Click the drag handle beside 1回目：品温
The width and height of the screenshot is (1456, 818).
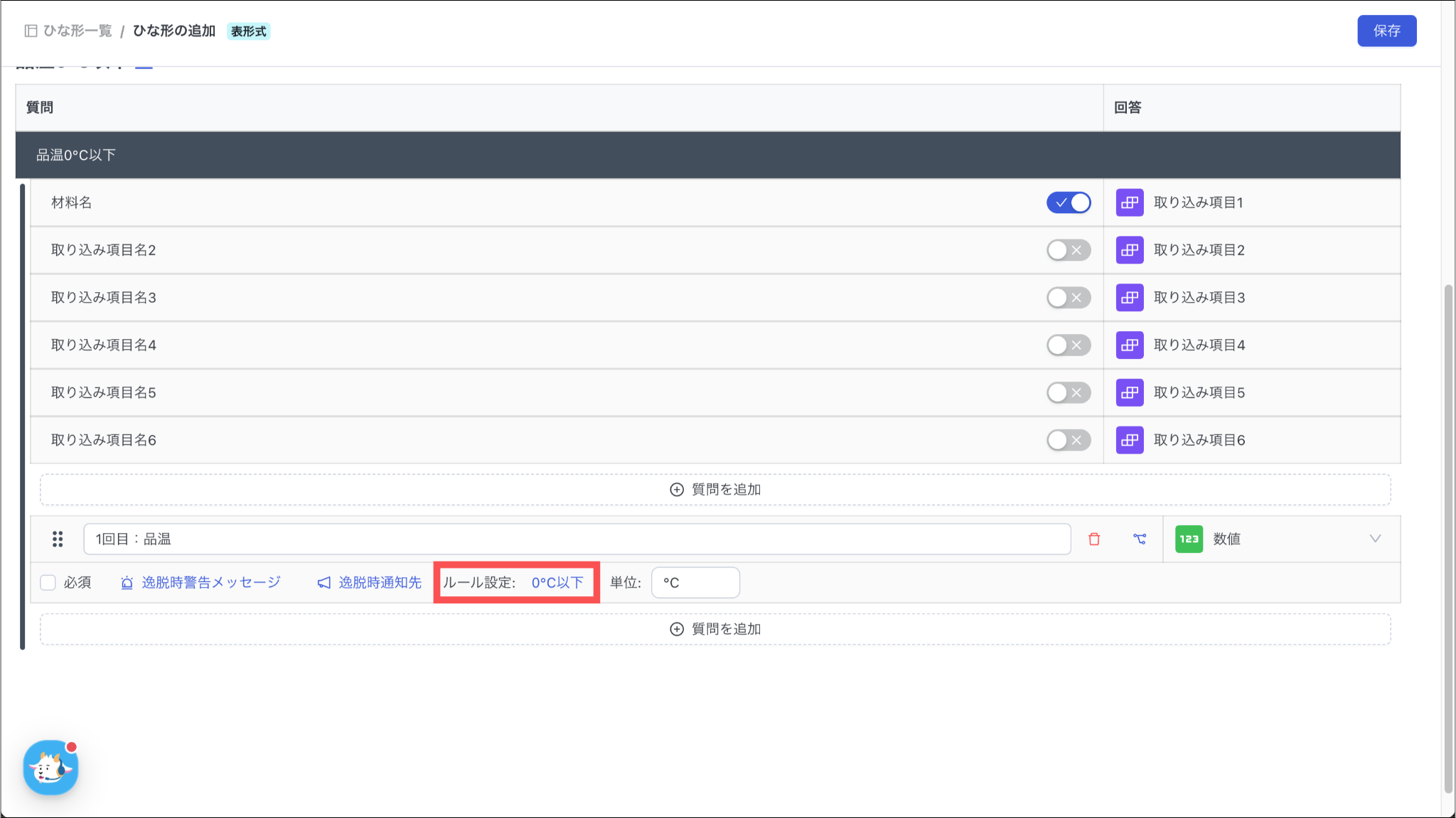(x=58, y=539)
